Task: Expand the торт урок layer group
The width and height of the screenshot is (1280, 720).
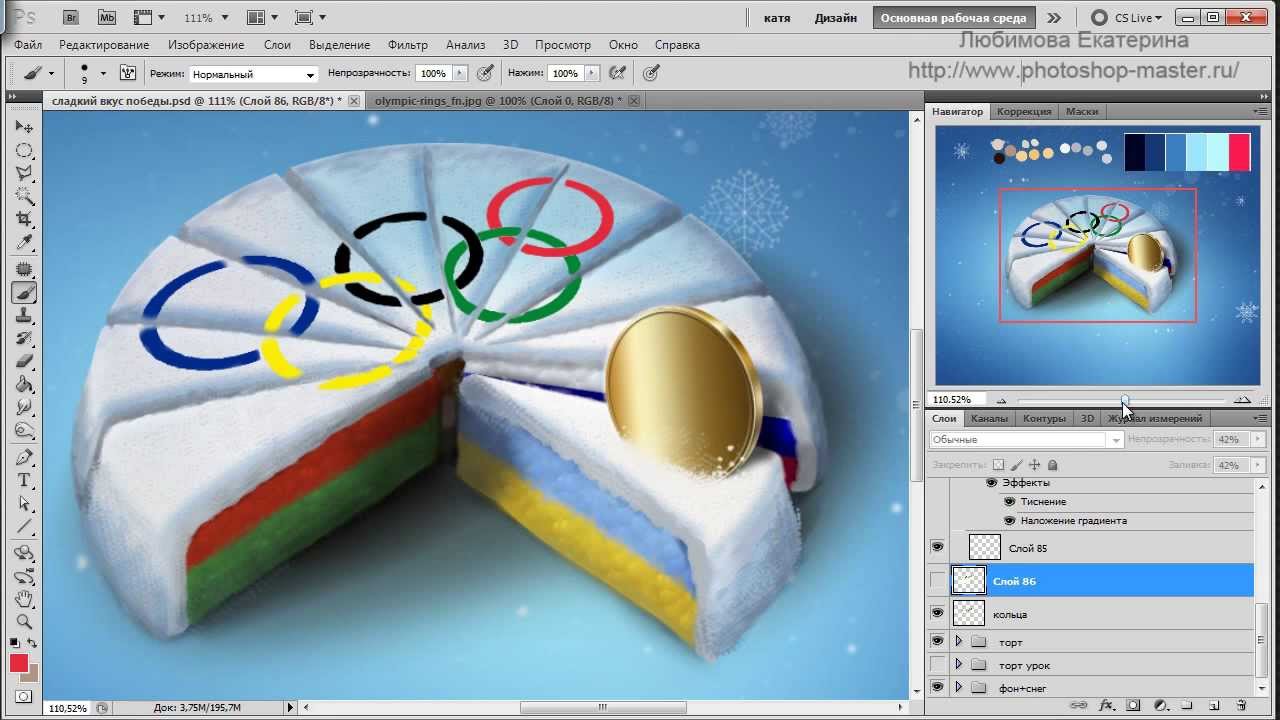Action: coord(958,664)
